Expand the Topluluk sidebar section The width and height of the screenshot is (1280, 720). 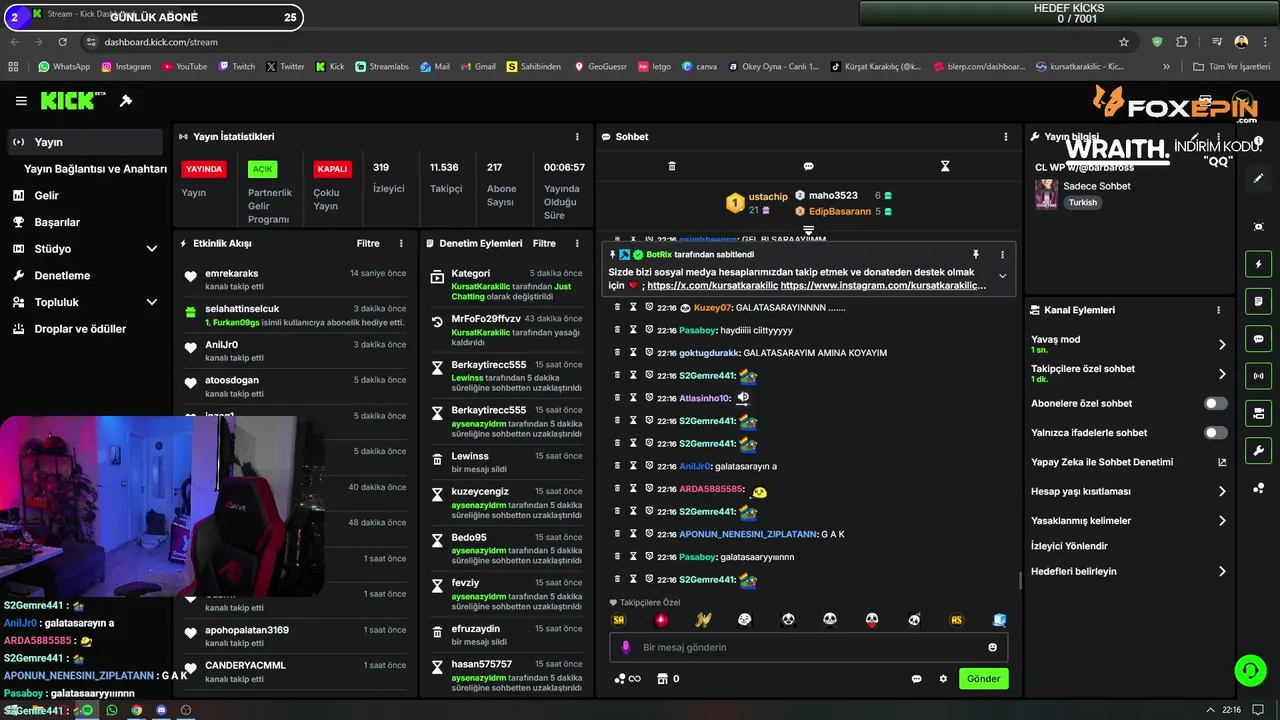pyautogui.click(x=152, y=302)
